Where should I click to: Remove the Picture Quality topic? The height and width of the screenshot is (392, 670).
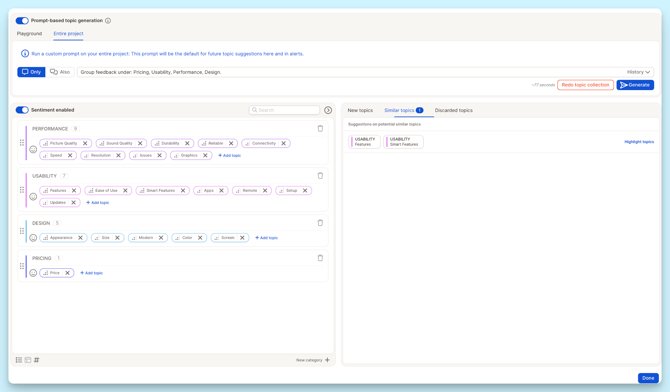pos(85,143)
